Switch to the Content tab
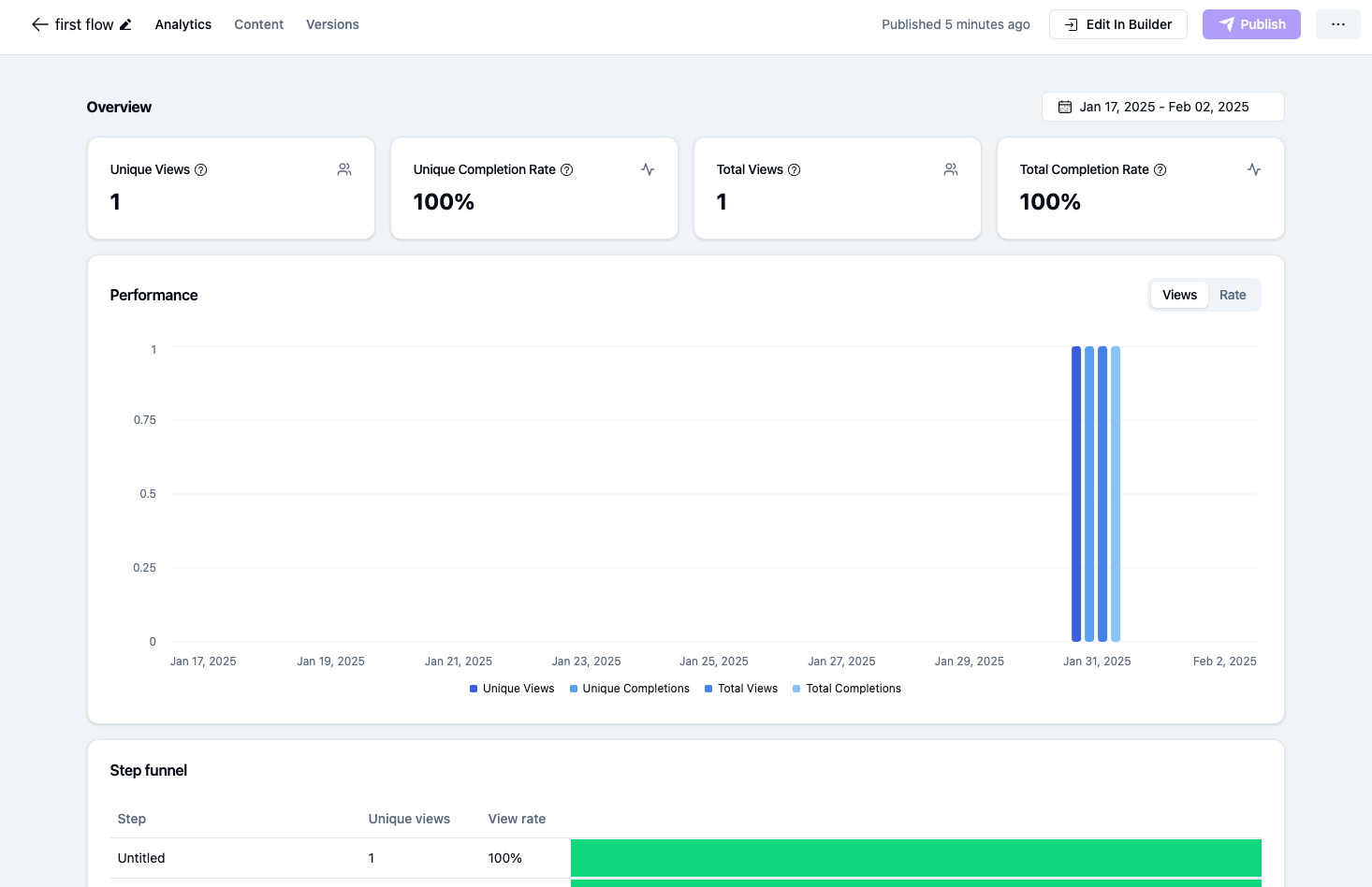Viewport: 1372px width, 887px height. point(258,24)
